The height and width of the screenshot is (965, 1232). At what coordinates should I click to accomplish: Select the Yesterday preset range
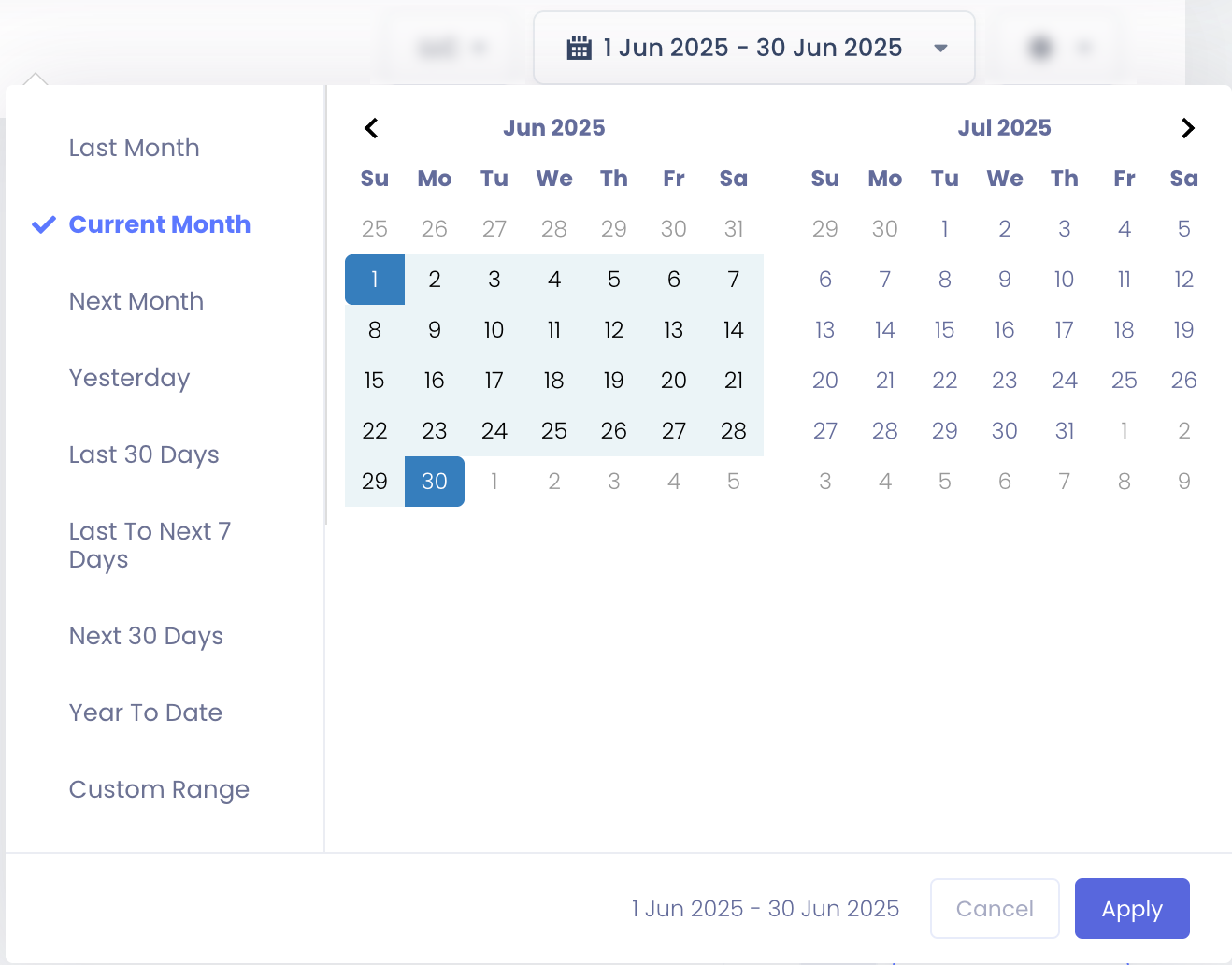[x=129, y=378]
